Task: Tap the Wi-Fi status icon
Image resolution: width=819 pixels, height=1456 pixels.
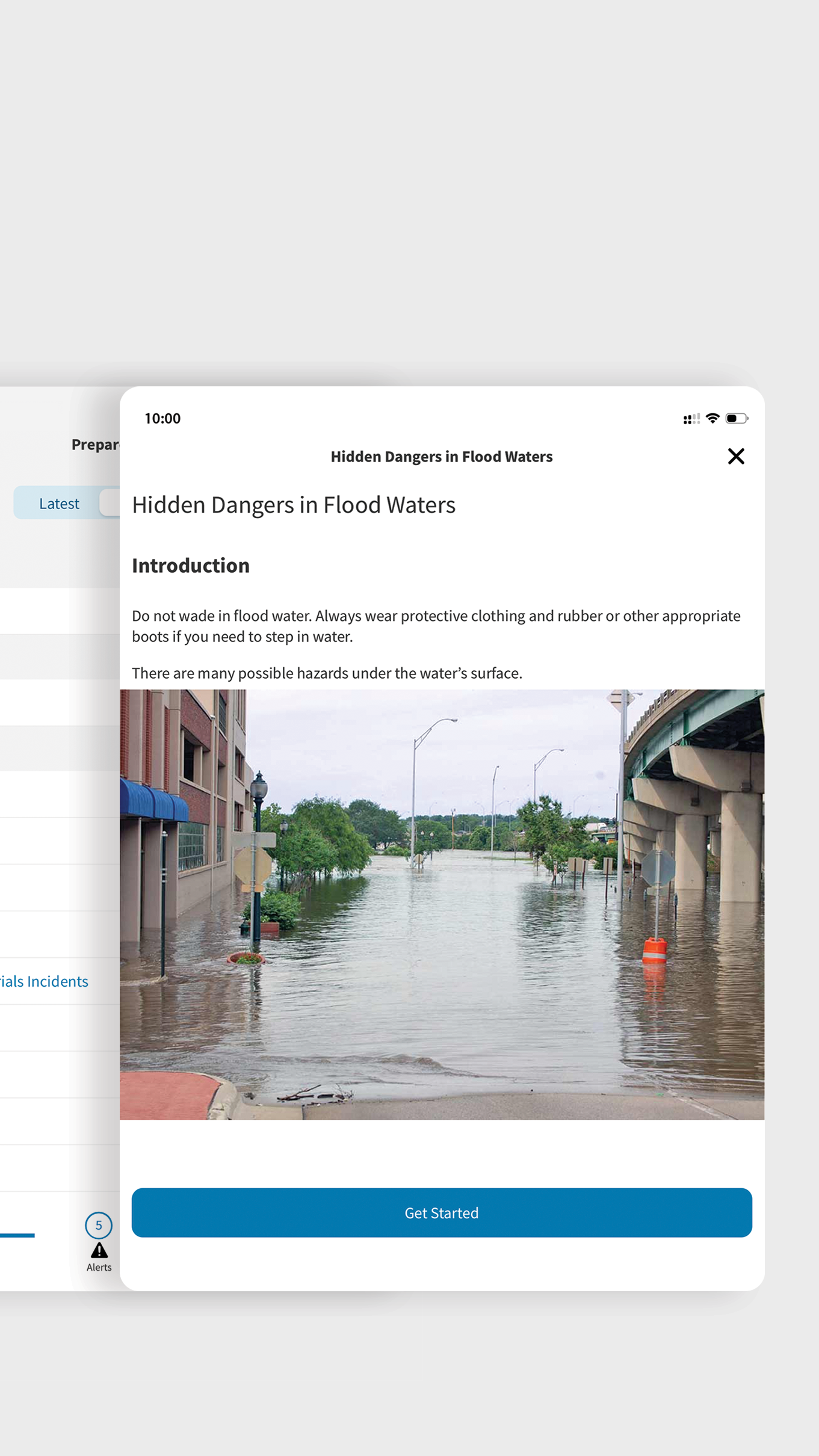Action: pos(712,418)
